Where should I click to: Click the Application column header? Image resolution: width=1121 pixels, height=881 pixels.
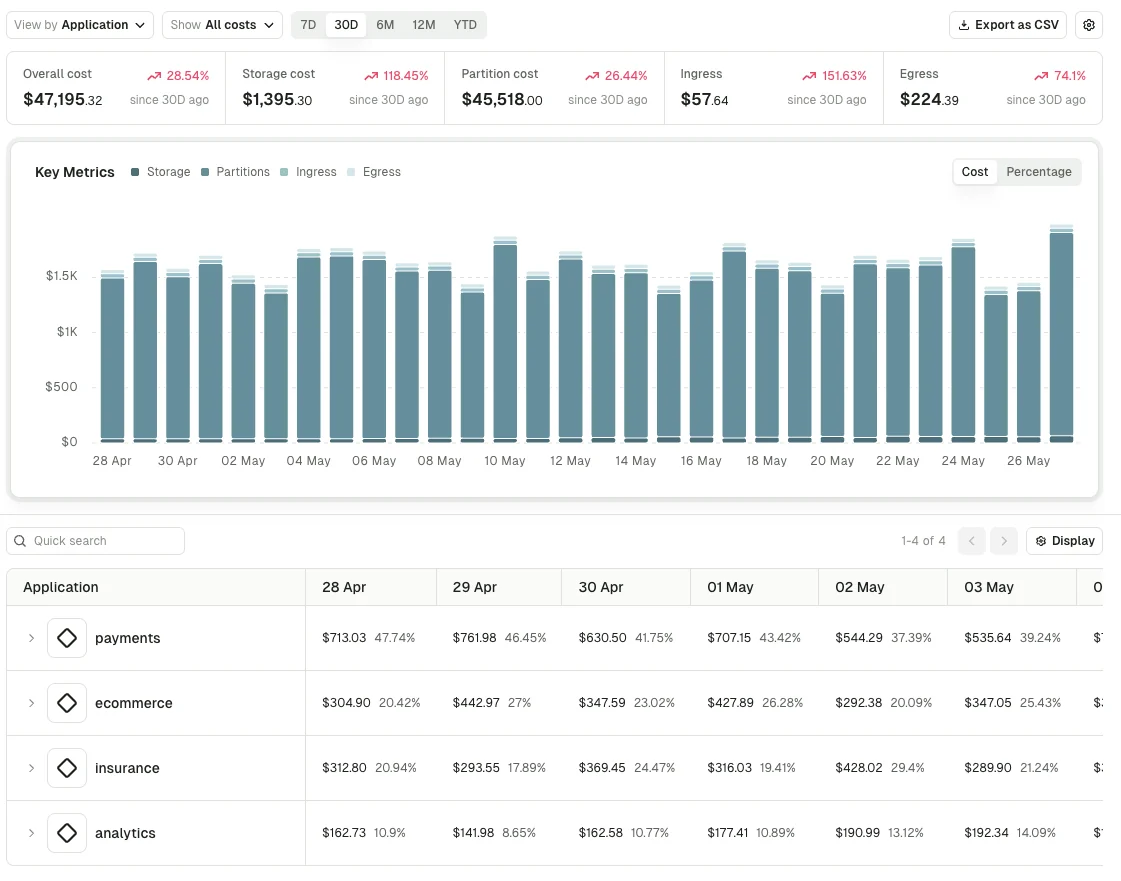click(x=156, y=587)
